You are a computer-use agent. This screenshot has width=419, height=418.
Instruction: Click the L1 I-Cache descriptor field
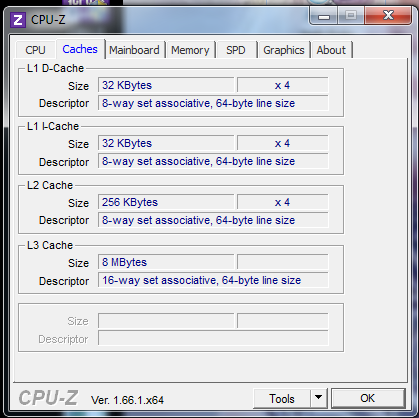click(213, 161)
